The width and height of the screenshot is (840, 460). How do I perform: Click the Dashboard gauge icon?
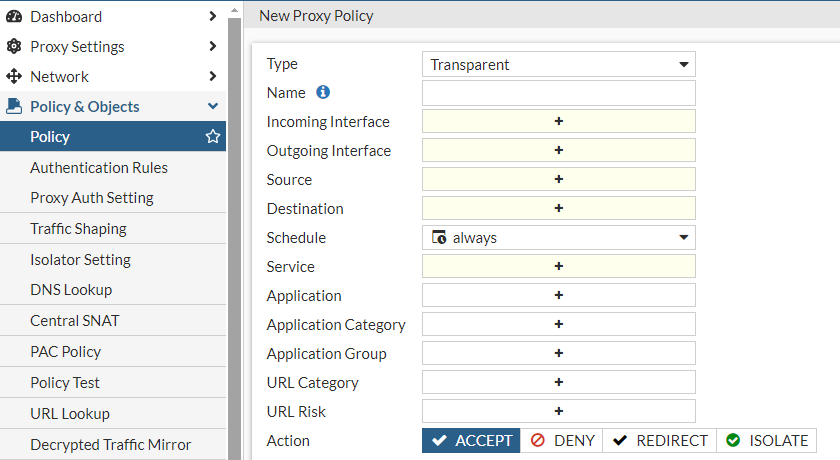click(14, 17)
